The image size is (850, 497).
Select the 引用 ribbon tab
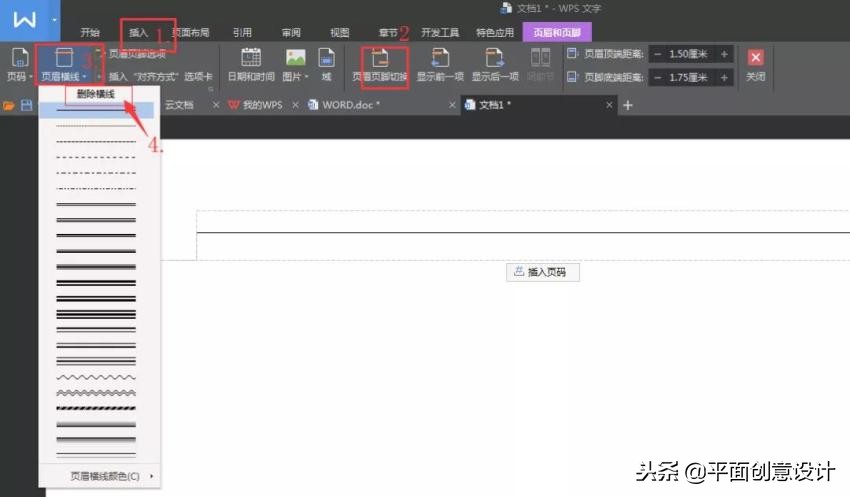242,33
